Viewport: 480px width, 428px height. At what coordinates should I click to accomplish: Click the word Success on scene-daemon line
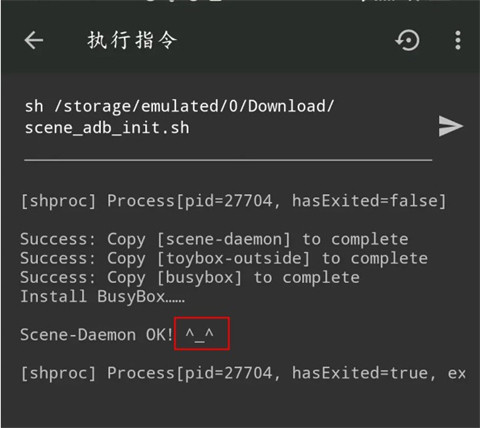(x=58, y=239)
